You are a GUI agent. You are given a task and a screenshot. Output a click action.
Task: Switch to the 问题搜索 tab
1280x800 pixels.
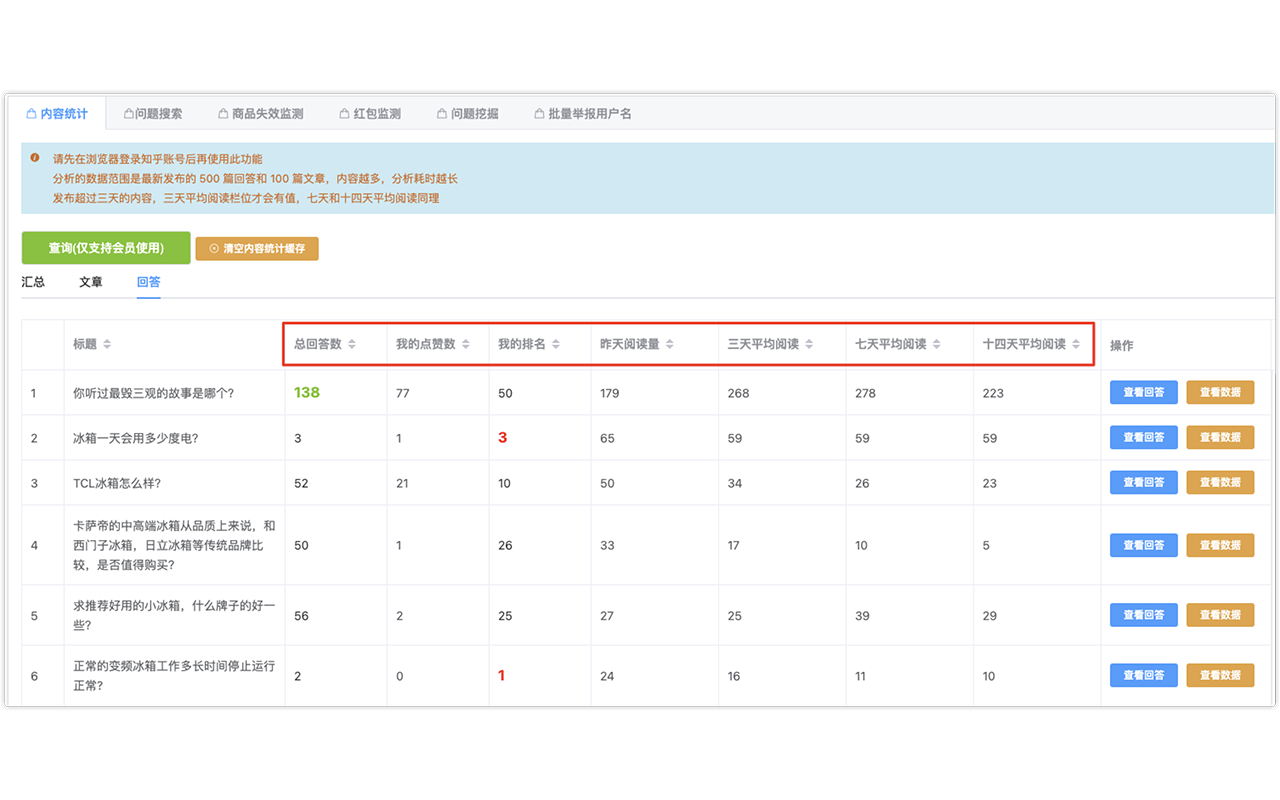point(153,114)
